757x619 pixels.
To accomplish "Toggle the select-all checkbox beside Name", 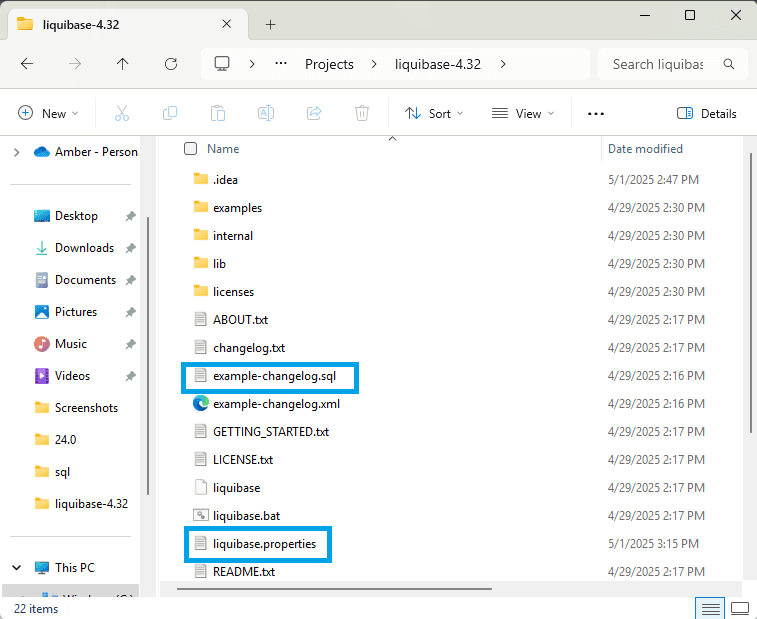I will click(x=190, y=149).
